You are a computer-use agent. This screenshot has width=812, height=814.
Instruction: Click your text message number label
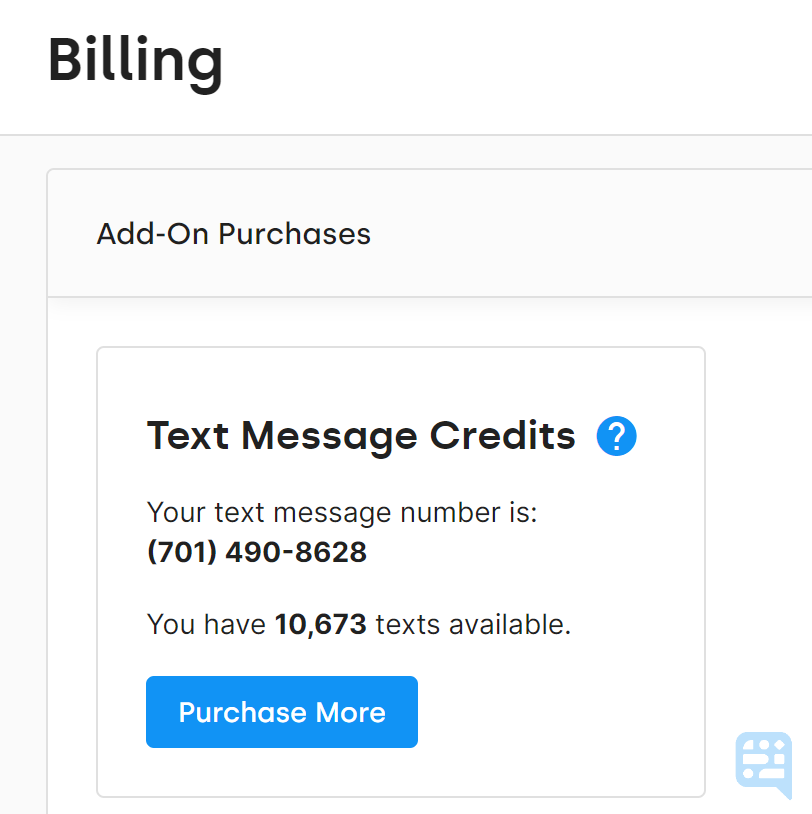(x=342, y=512)
